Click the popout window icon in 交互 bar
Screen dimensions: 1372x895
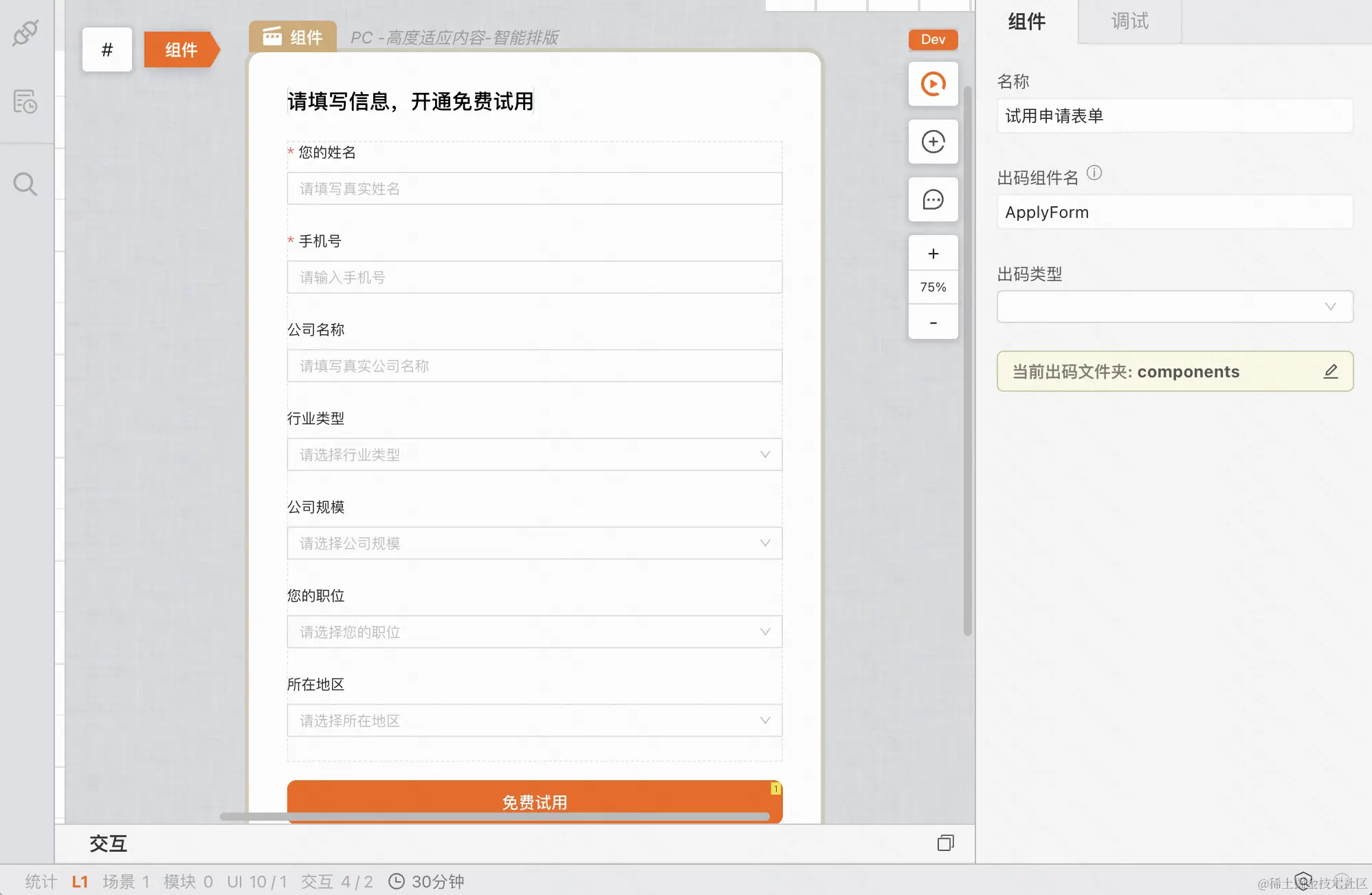tap(946, 843)
